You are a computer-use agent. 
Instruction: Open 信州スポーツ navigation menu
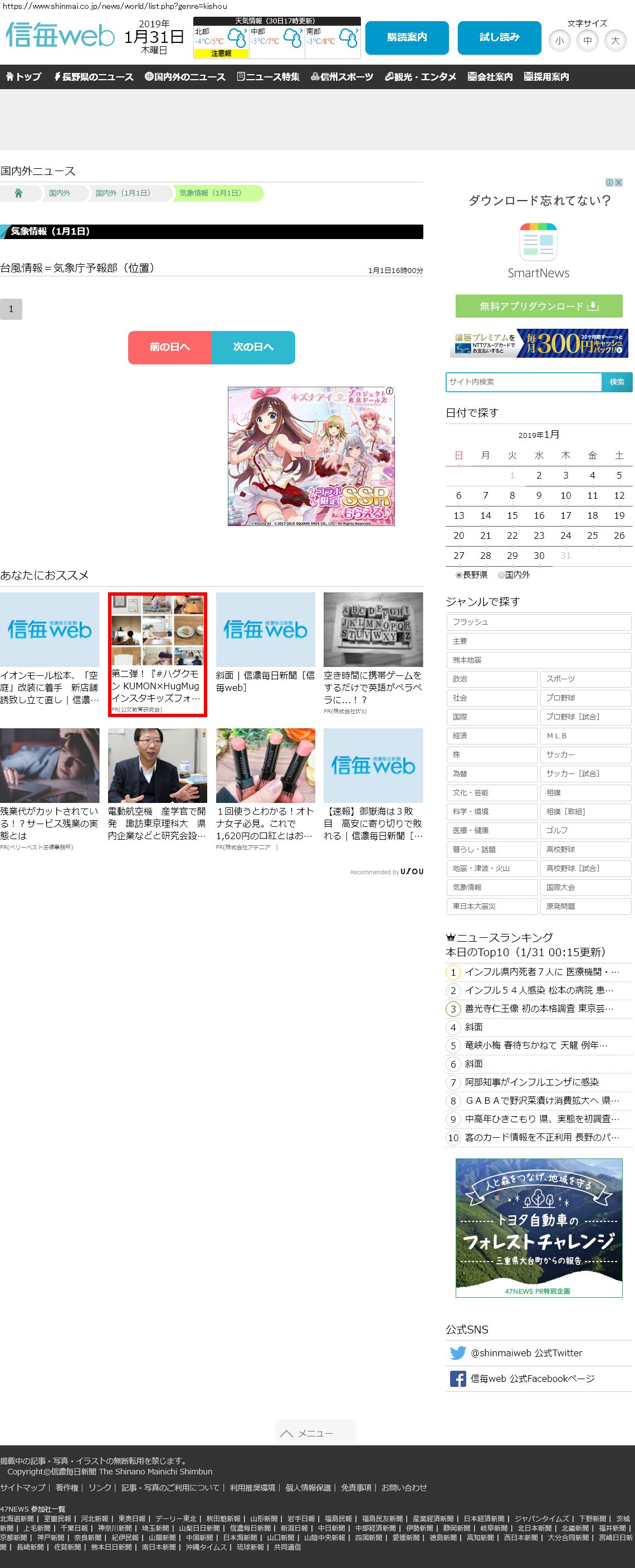(341, 77)
